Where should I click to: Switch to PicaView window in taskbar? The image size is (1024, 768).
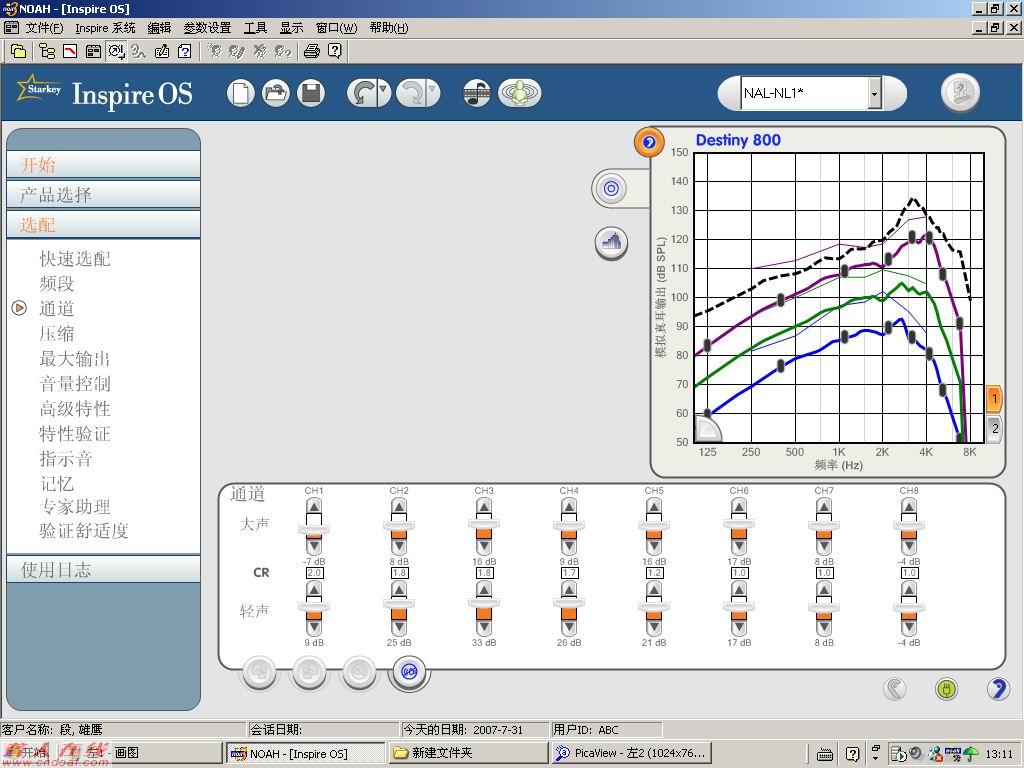click(631, 753)
